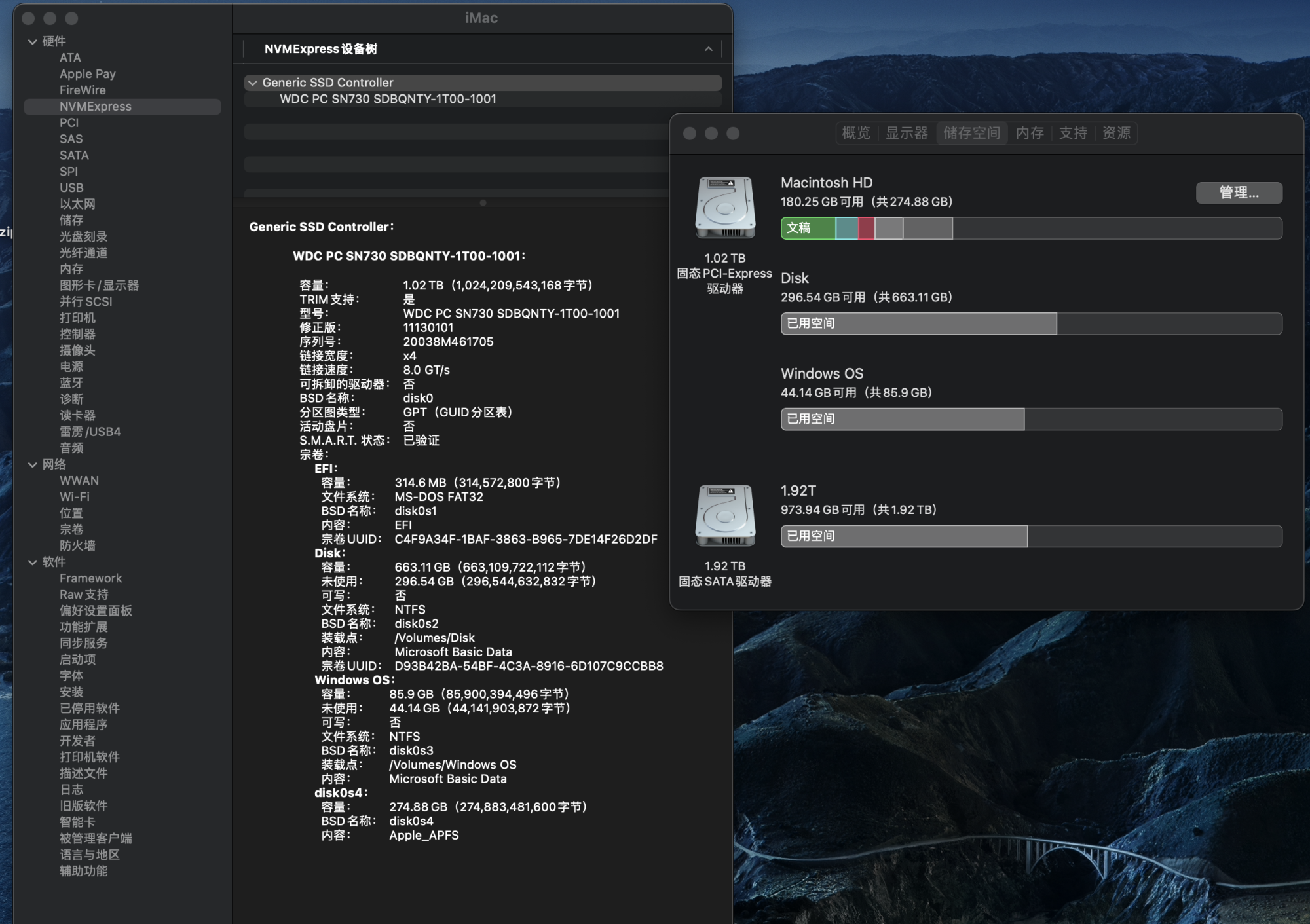Collapse the 硬件 sidebar section
This screenshot has width=1310, height=924.
click(x=32, y=42)
